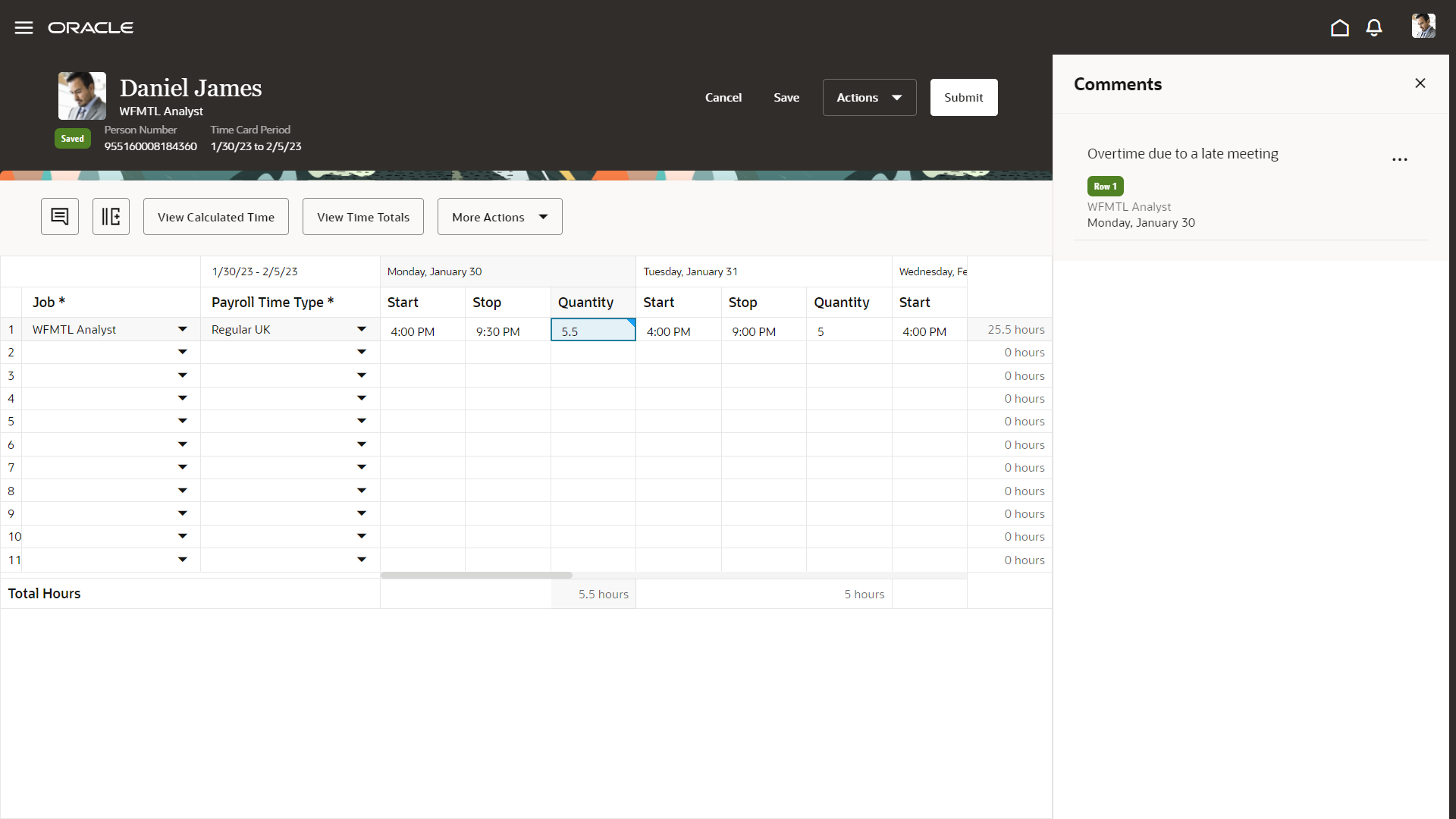This screenshot has height=819, width=1456.
Task: Click the Oracle logo
Action: coord(91,28)
